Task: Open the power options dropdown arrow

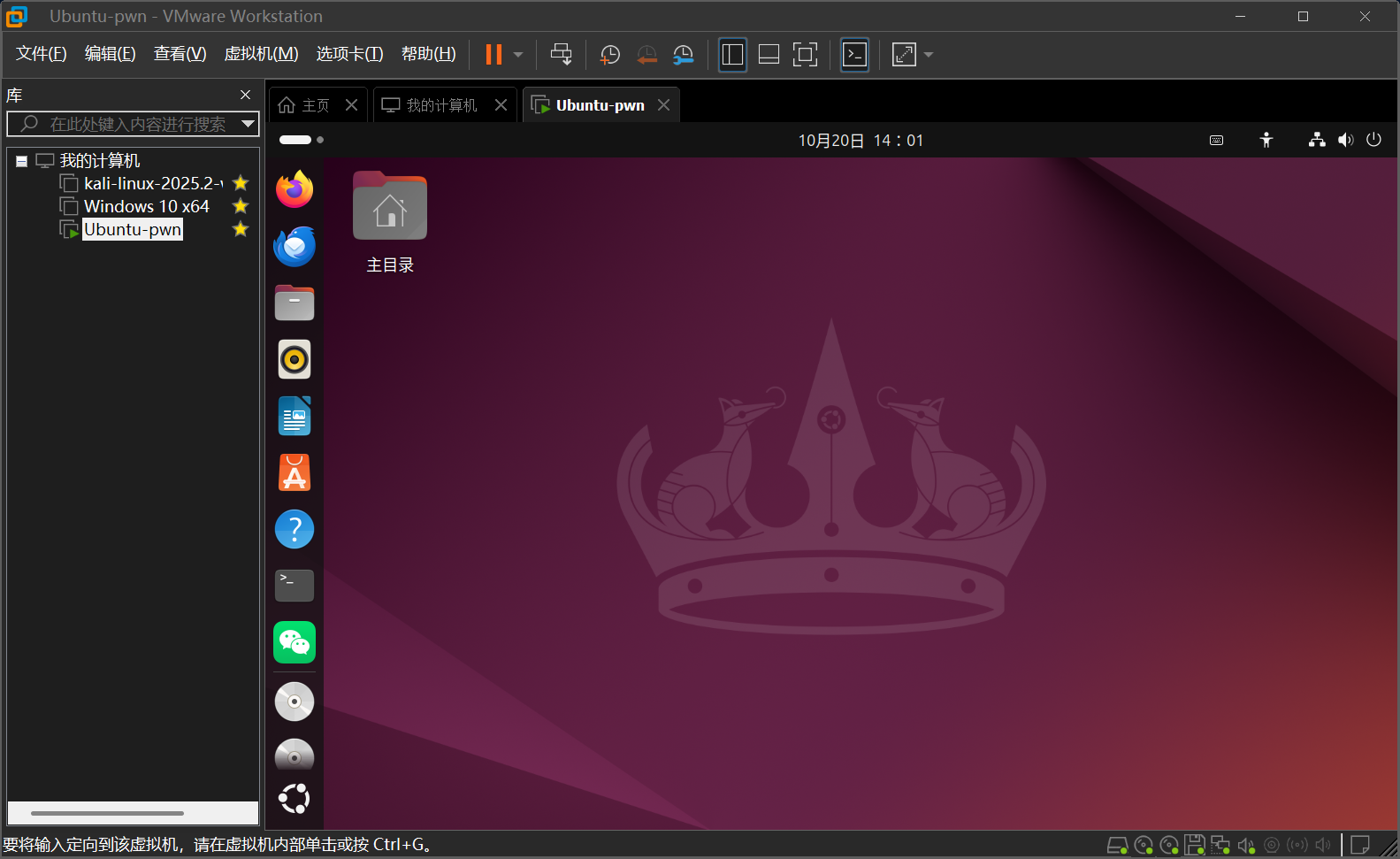Action: pos(518,55)
